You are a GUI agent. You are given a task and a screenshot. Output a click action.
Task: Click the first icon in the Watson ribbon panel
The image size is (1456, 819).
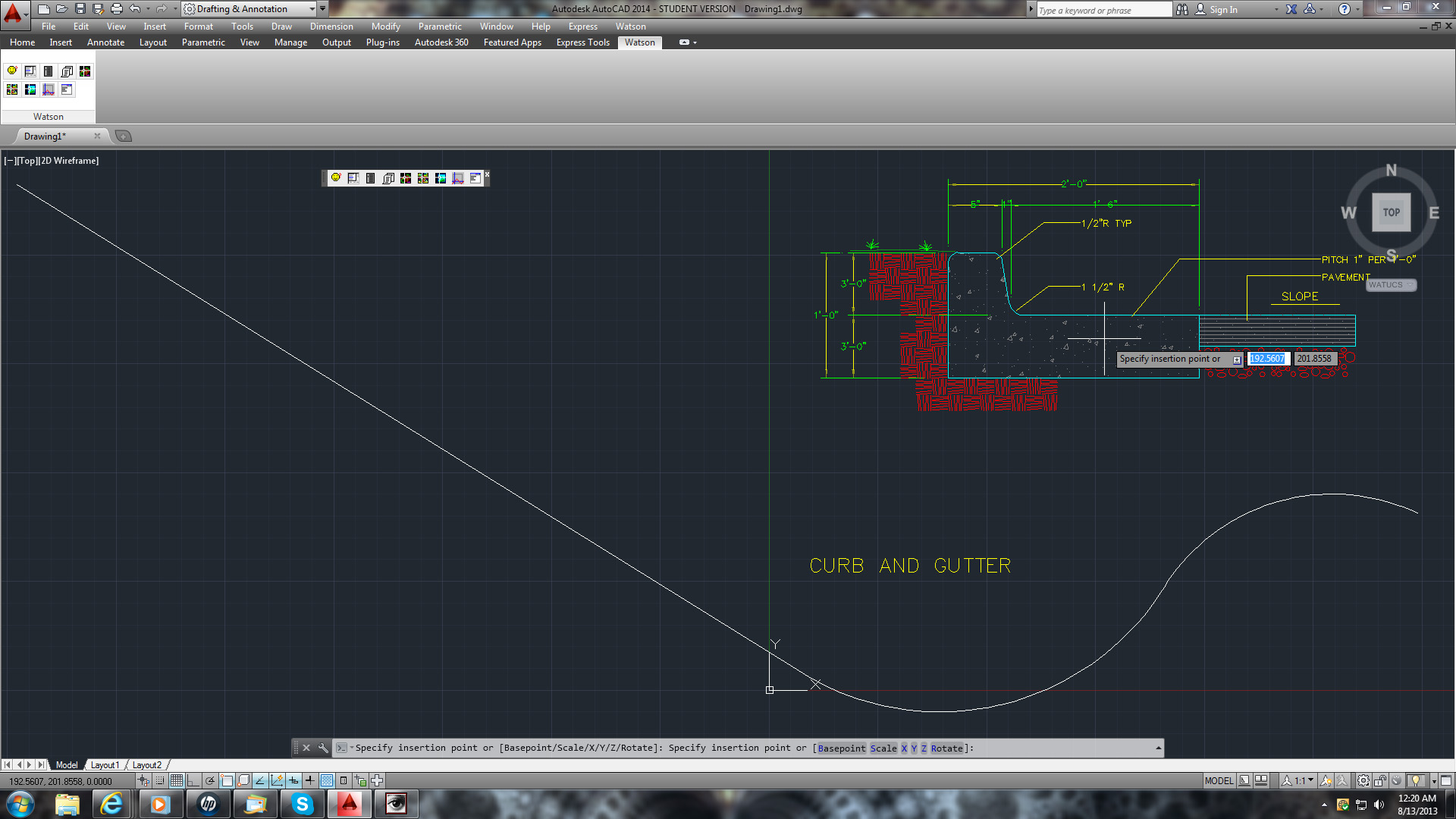pos(12,71)
